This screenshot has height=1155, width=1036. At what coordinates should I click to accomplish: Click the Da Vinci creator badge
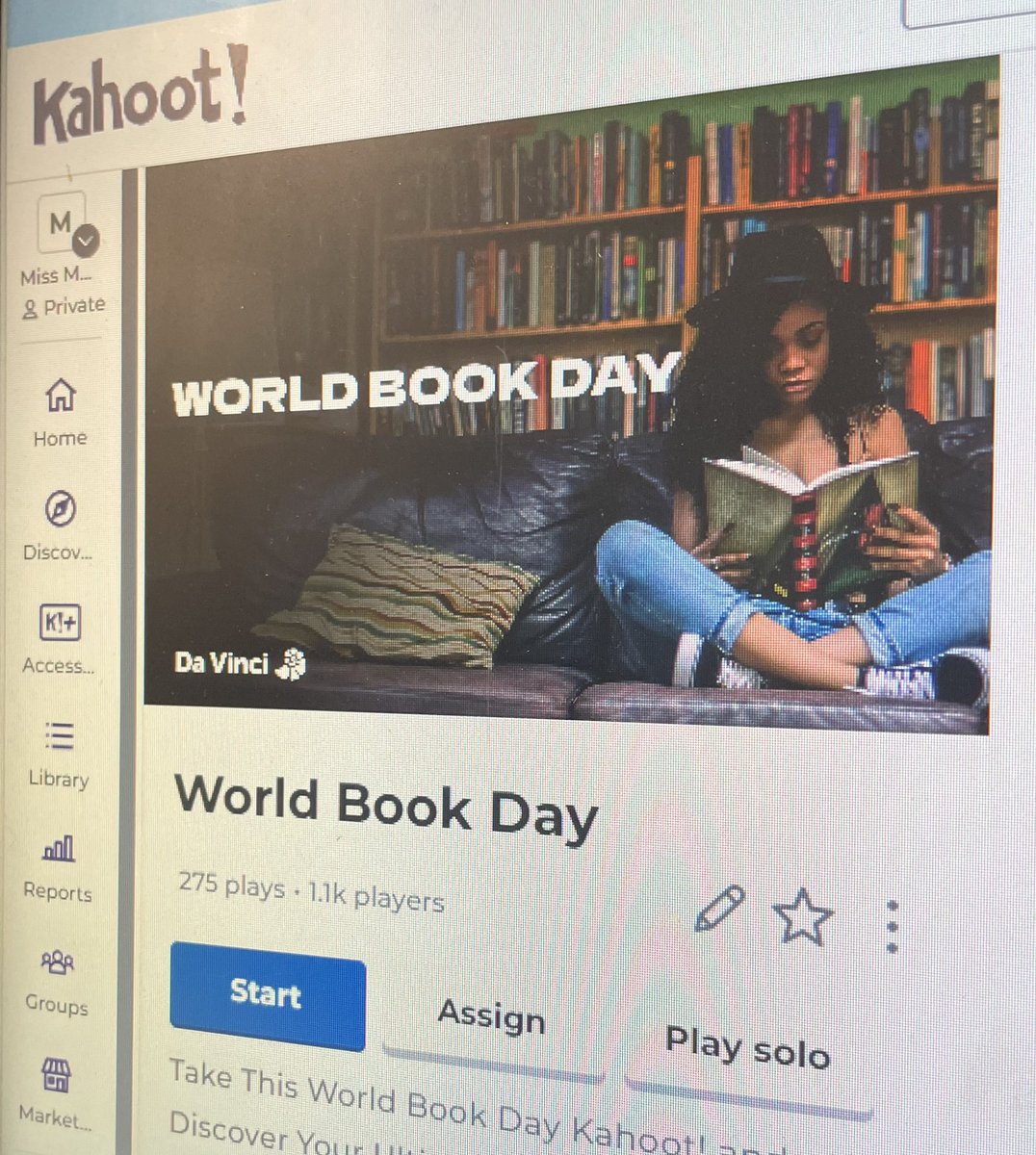click(241, 663)
